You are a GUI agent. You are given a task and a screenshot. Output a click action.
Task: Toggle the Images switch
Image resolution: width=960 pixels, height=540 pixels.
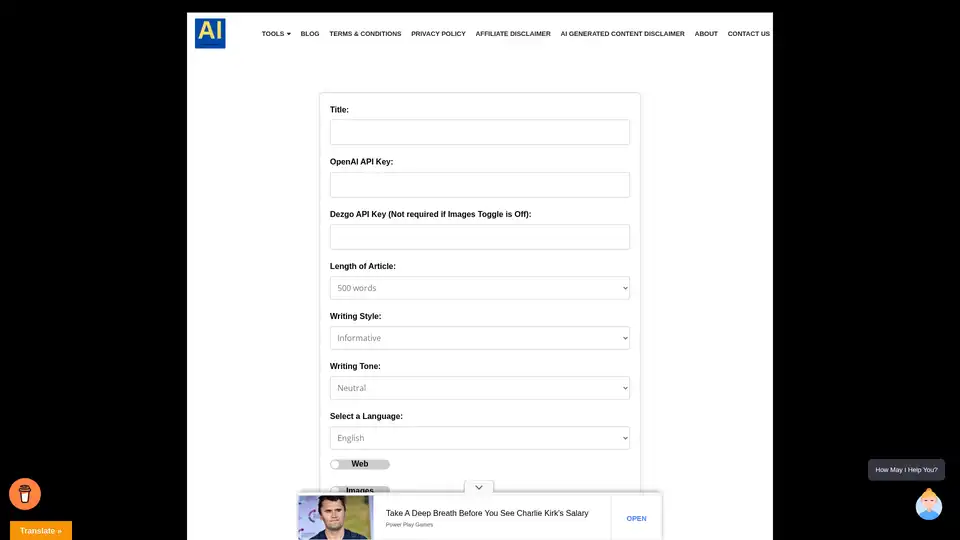pyautogui.click(x=338, y=491)
